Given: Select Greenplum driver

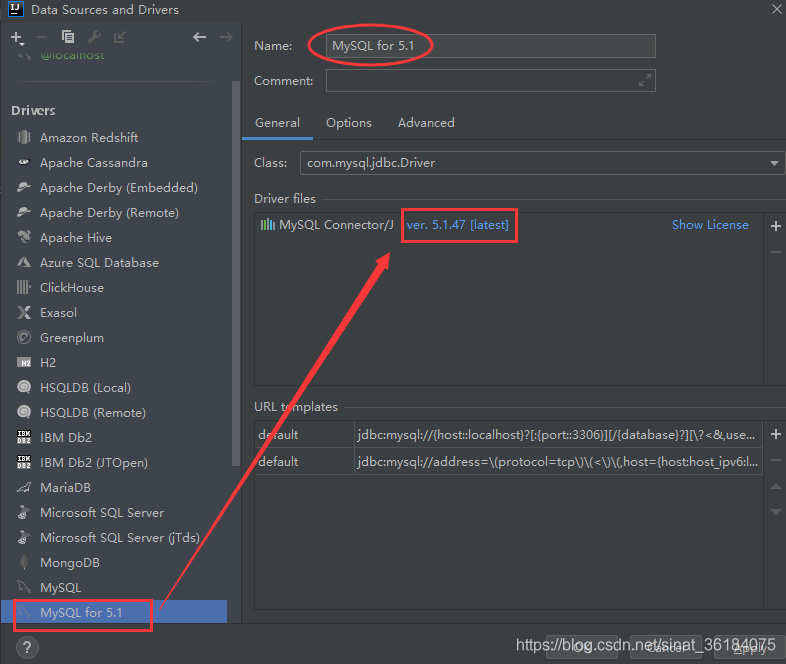Looking at the screenshot, I should 72,338.
